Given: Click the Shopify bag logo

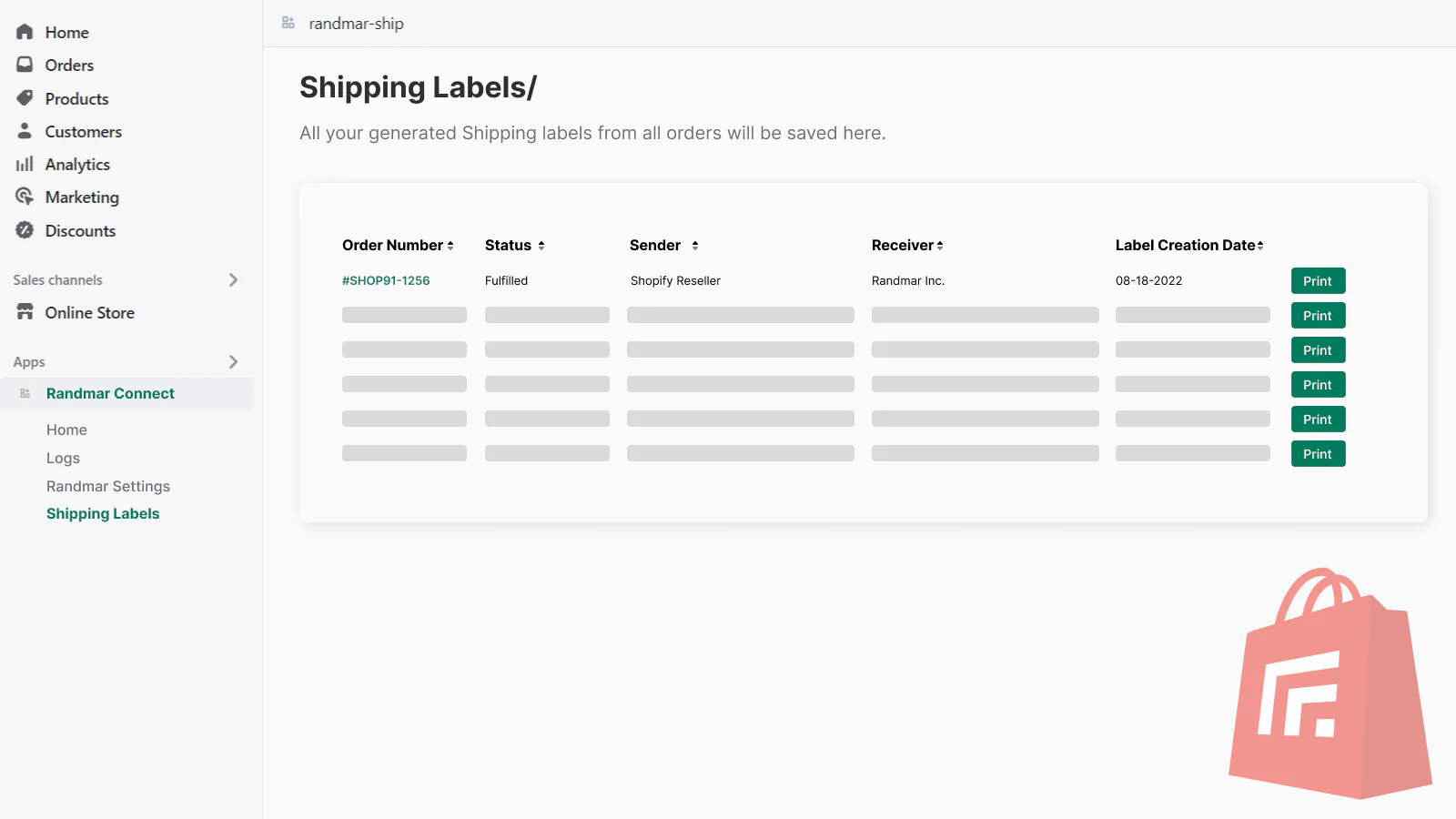Looking at the screenshot, I should 1330,683.
